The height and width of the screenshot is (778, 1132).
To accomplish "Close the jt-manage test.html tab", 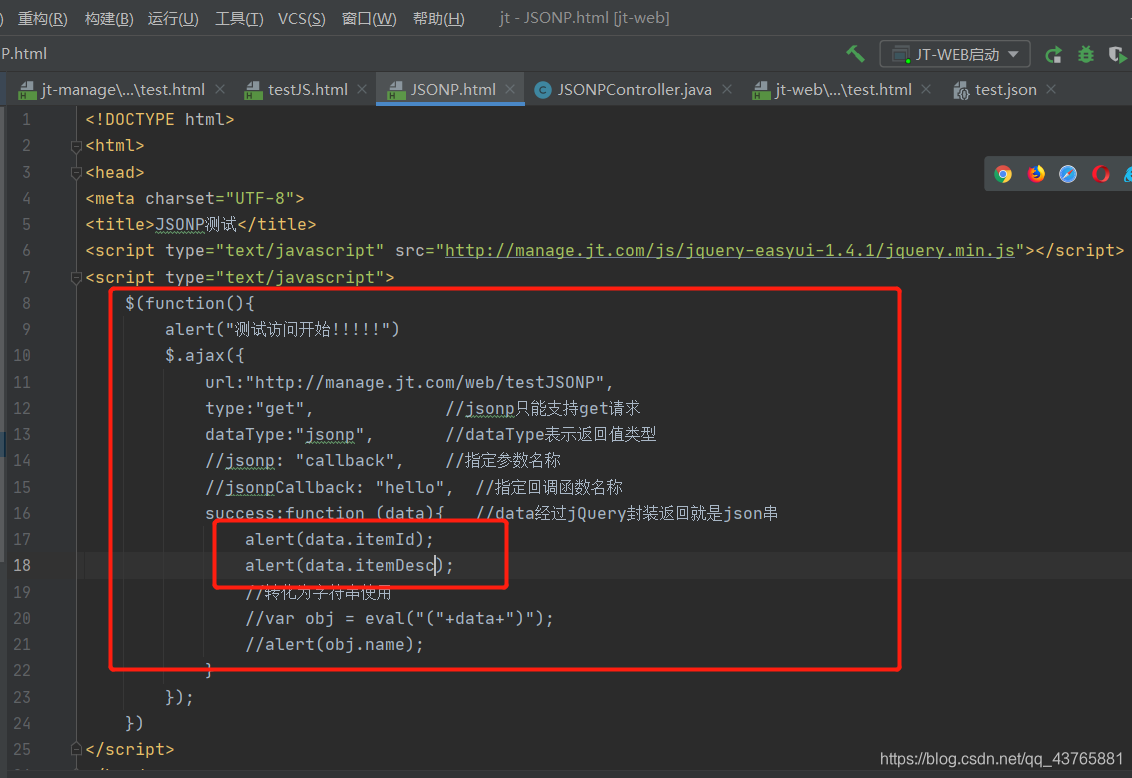I will (x=220, y=89).
